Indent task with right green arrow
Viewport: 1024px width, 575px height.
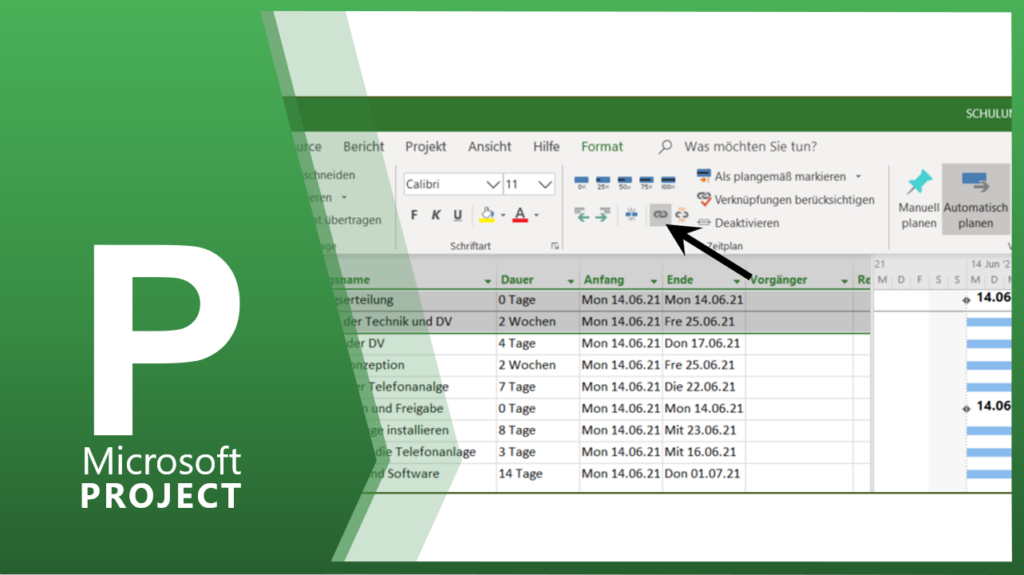(603, 214)
